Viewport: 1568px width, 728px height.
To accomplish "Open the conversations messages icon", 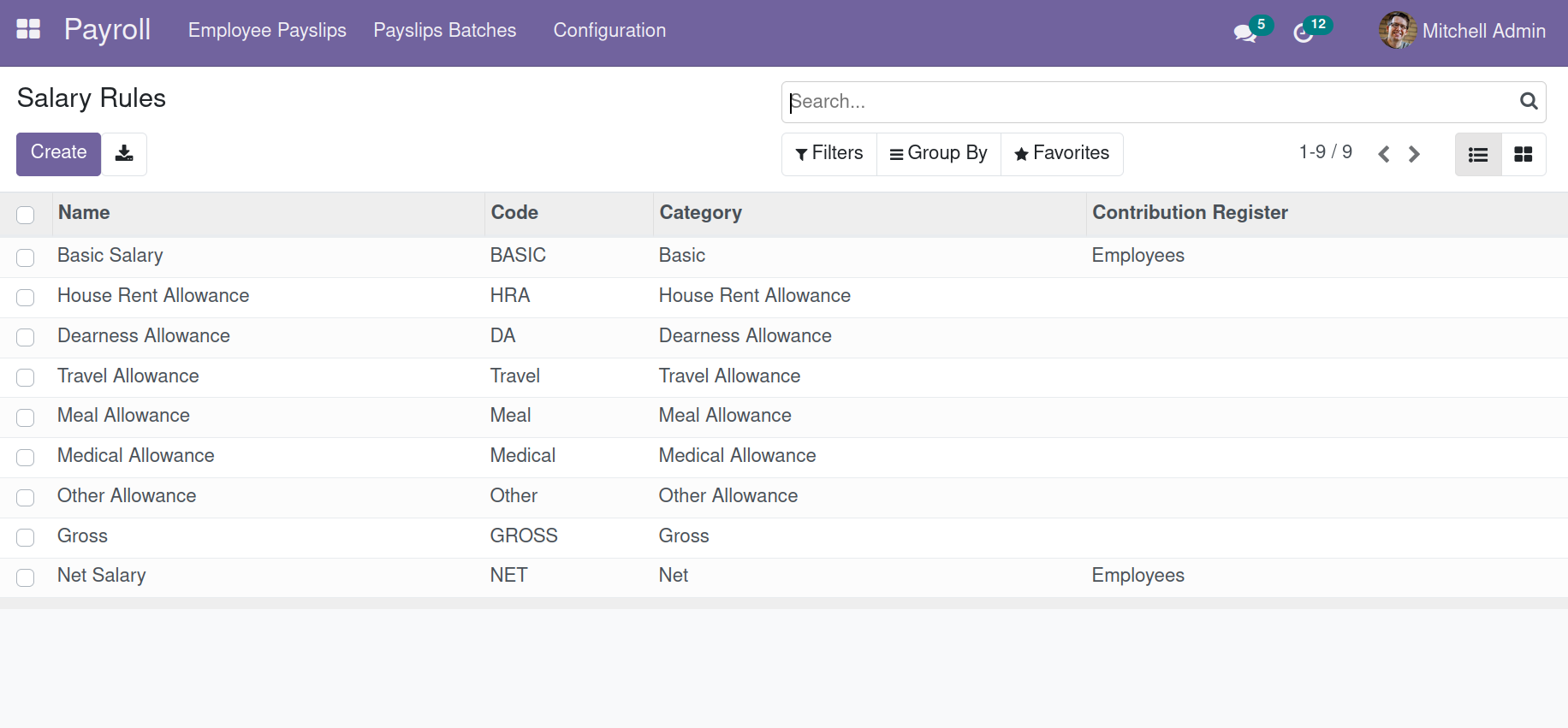I will tap(1244, 33).
